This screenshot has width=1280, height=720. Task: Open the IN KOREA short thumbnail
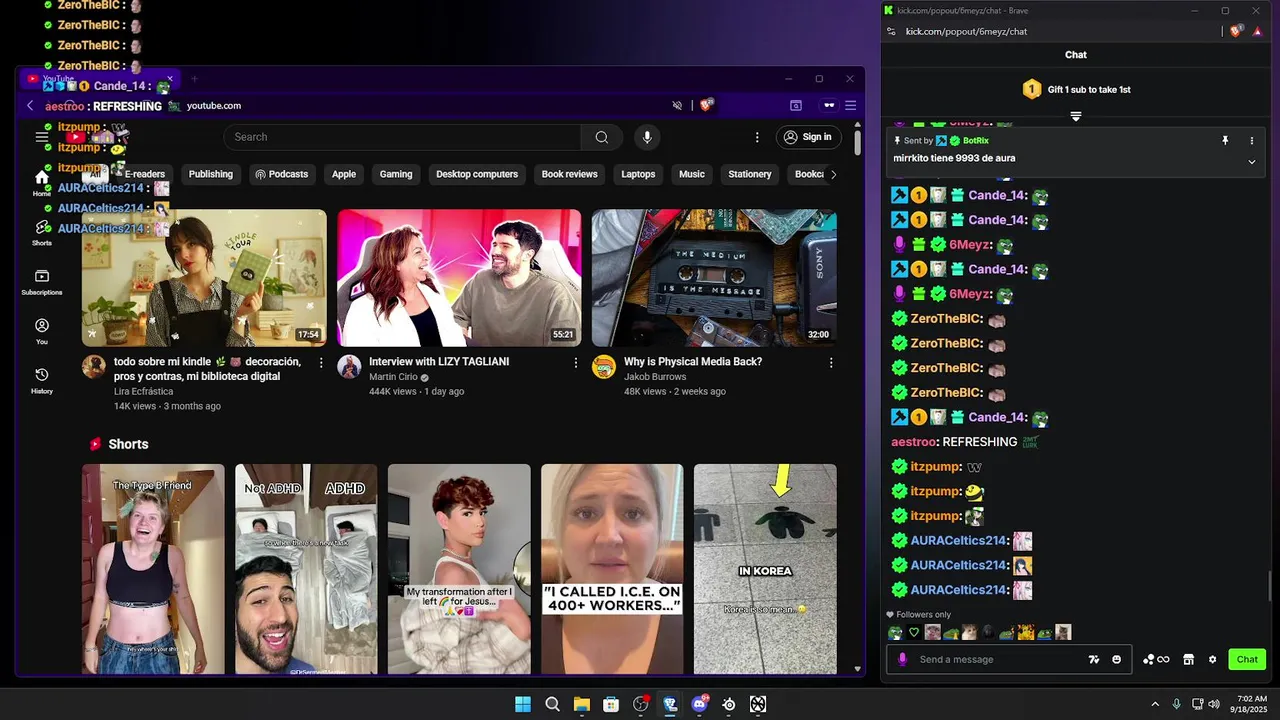pos(765,569)
